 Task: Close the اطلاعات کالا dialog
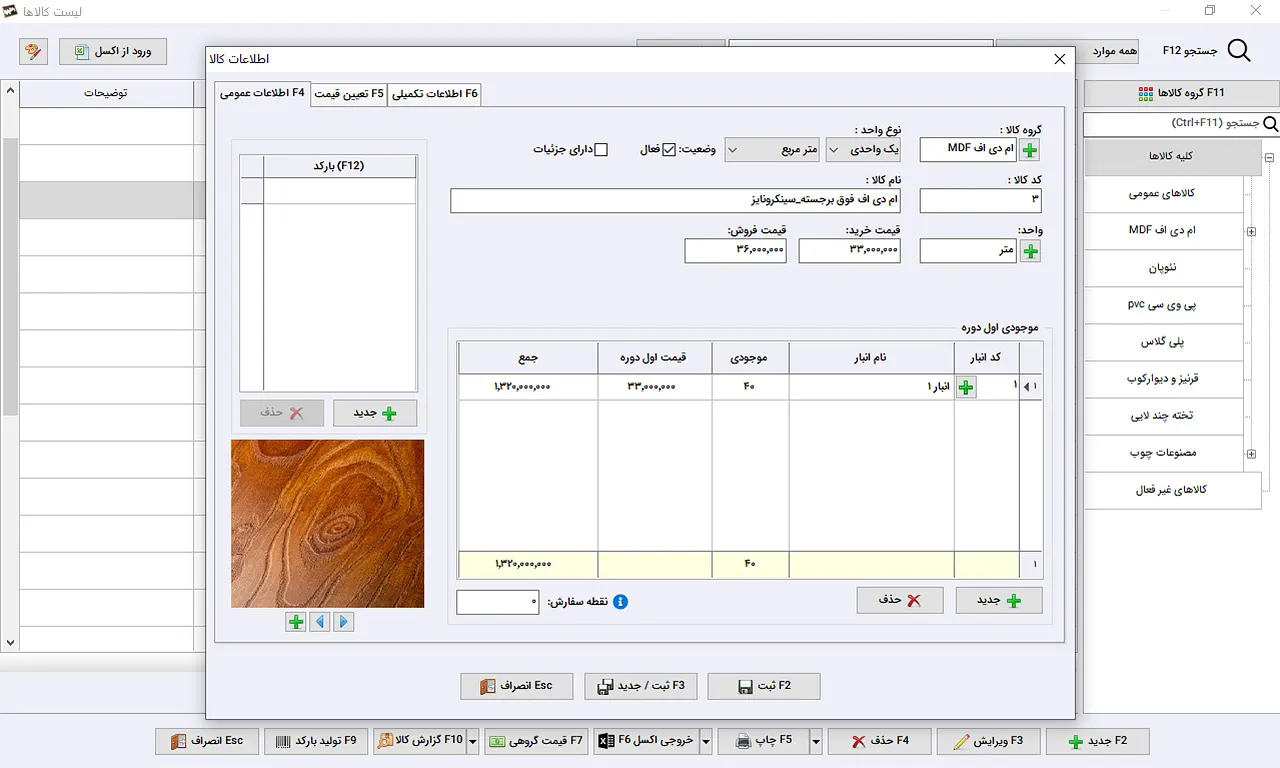(x=1060, y=60)
